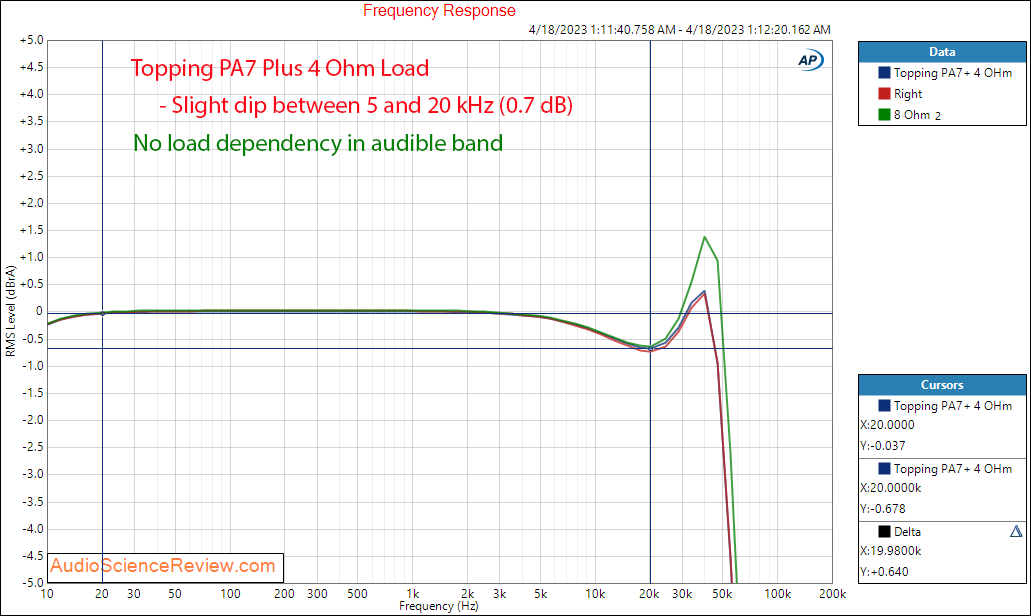Click the RMS Level (dBrA) axis label
This screenshot has width=1031, height=616.
[x=10, y=311]
